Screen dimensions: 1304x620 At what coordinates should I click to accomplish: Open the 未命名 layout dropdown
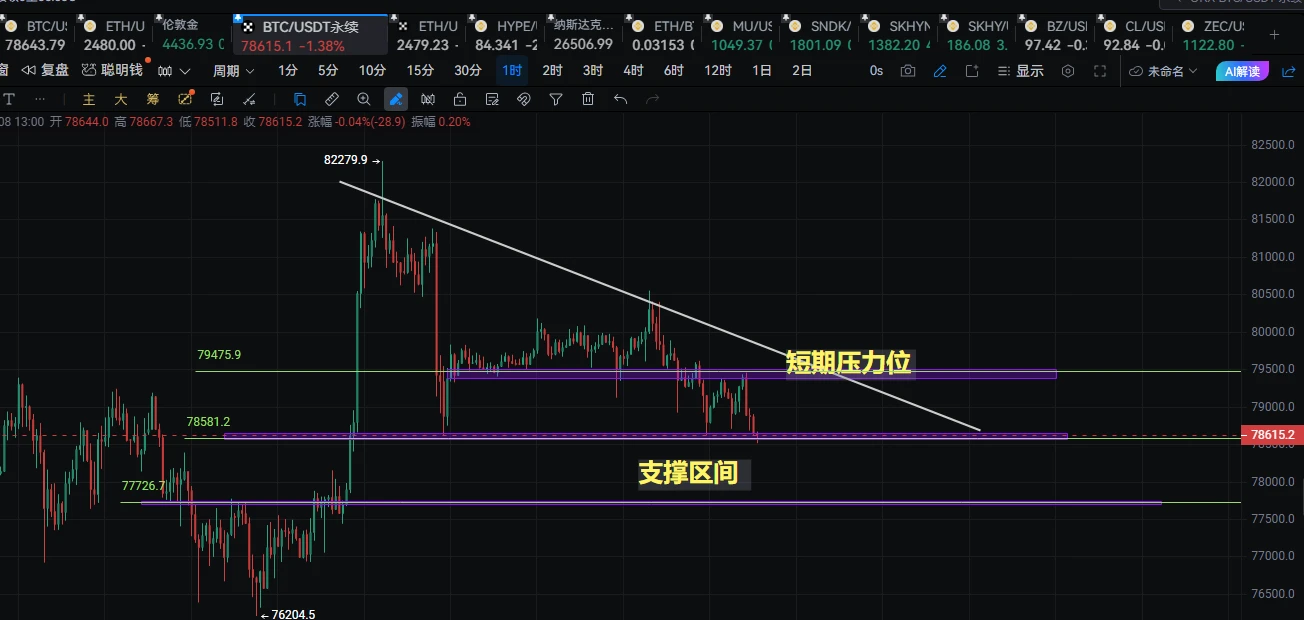1164,71
